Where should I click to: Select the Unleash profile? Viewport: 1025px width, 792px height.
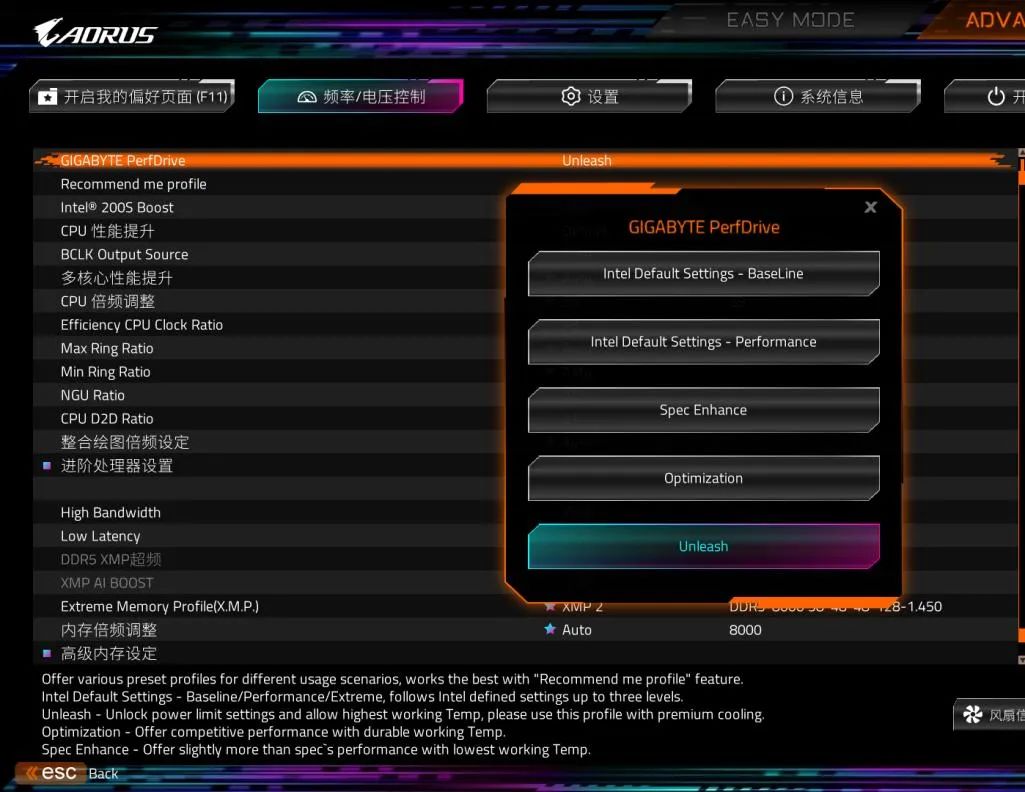click(703, 546)
